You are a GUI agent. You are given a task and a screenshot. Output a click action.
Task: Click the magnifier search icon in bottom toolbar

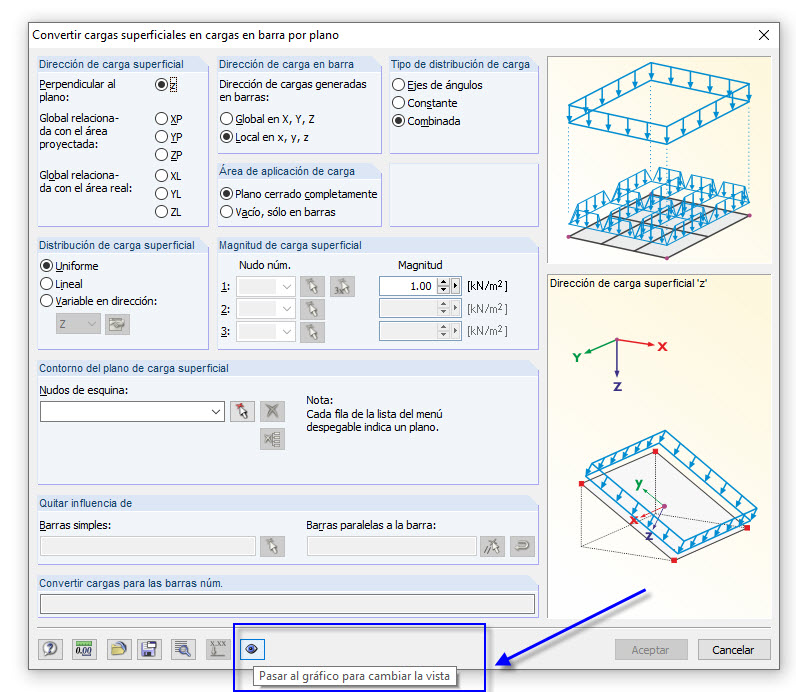(x=183, y=649)
